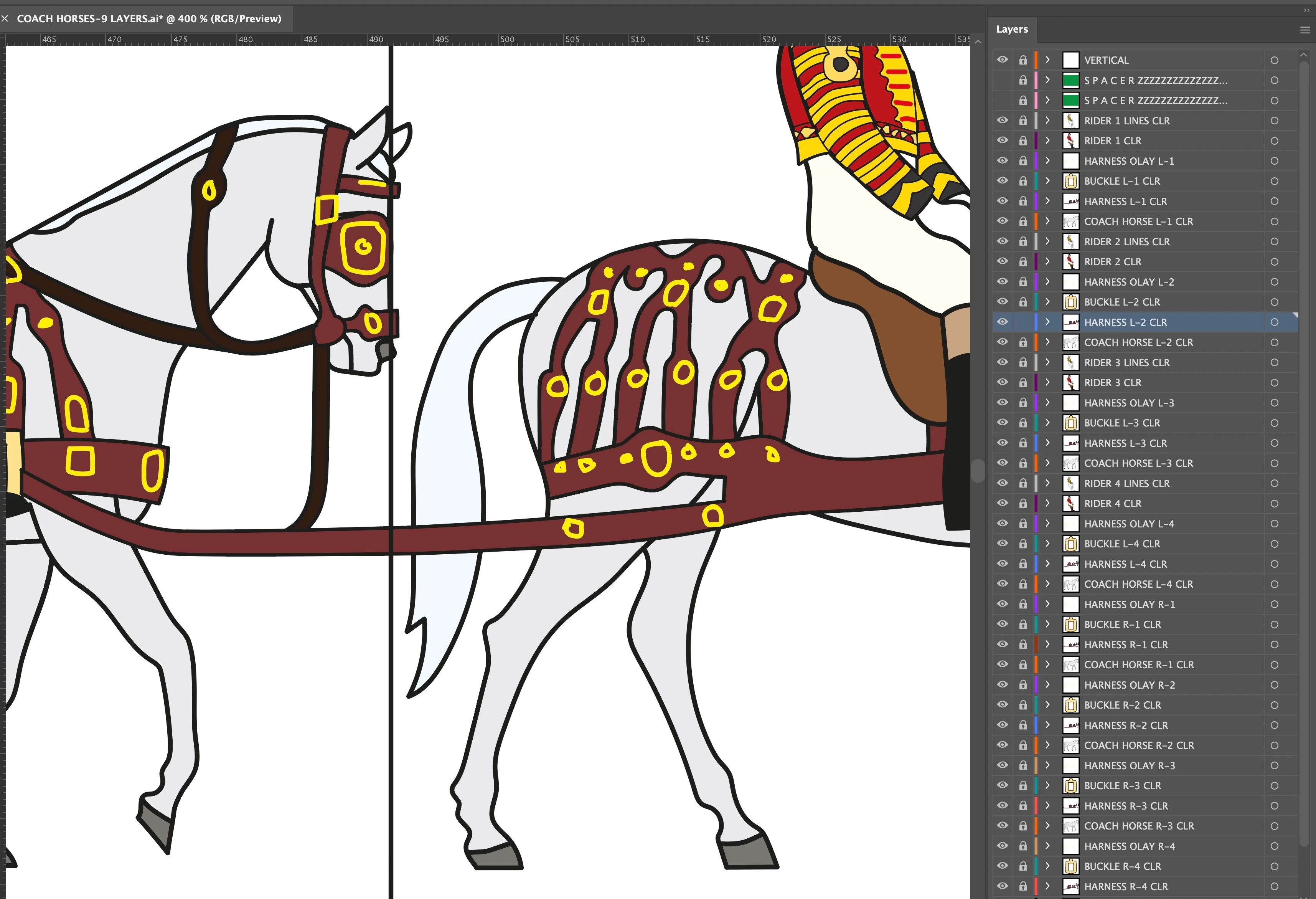
Task: Click lock column of HARNESS L-2 CLR
Action: tap(1022, 322)
